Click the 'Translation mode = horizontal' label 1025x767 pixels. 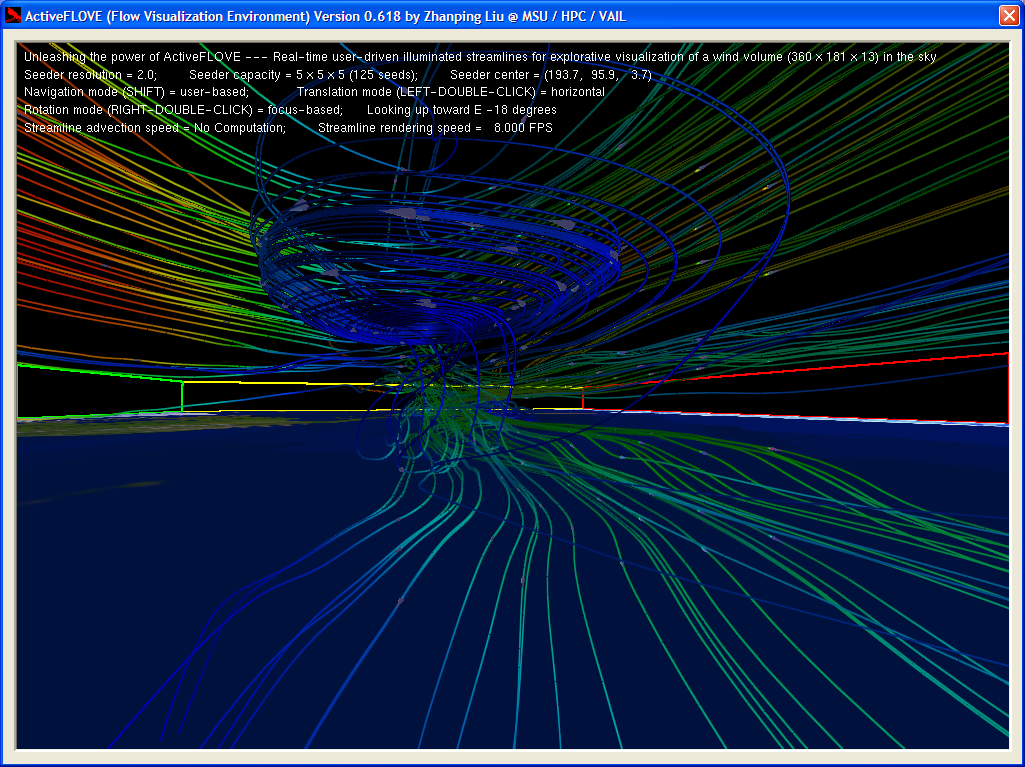coord(450,92)
